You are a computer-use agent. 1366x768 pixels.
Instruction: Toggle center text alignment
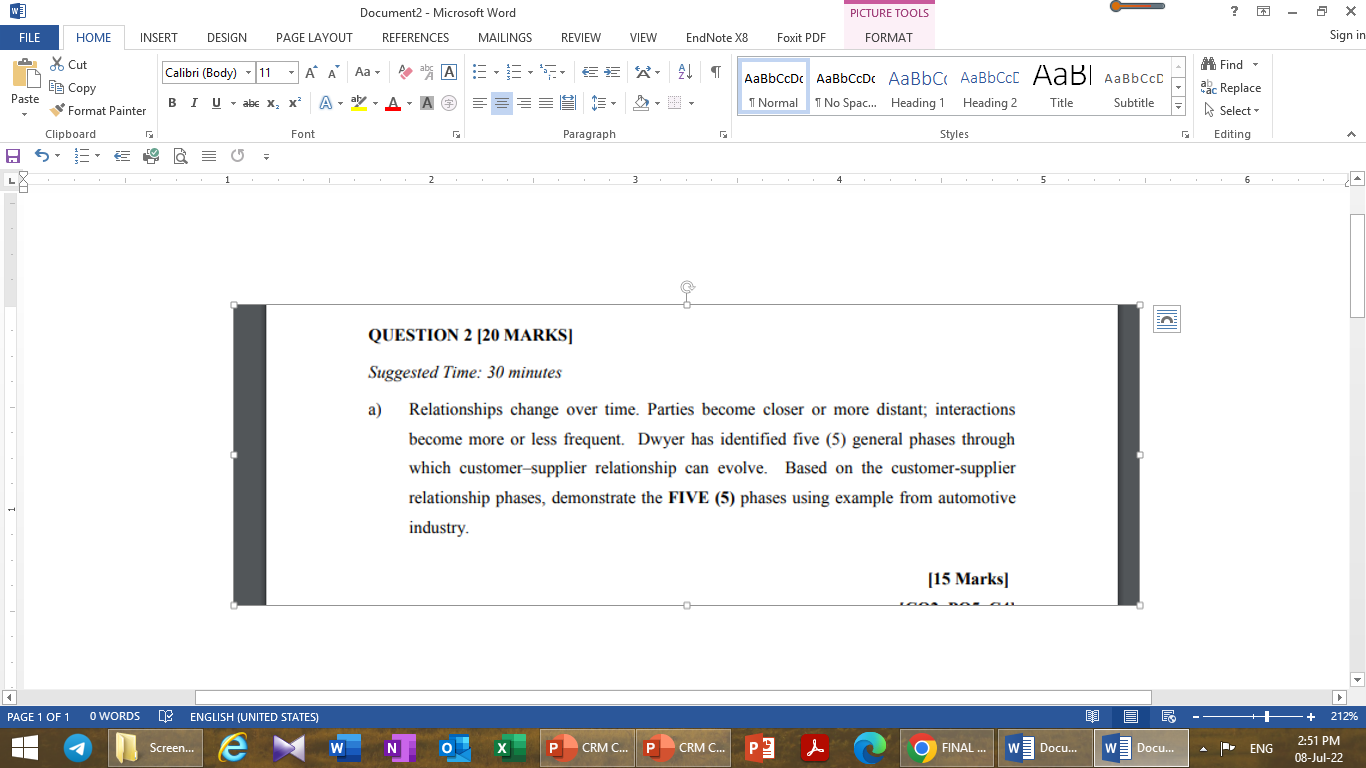(x=501, y=102)
